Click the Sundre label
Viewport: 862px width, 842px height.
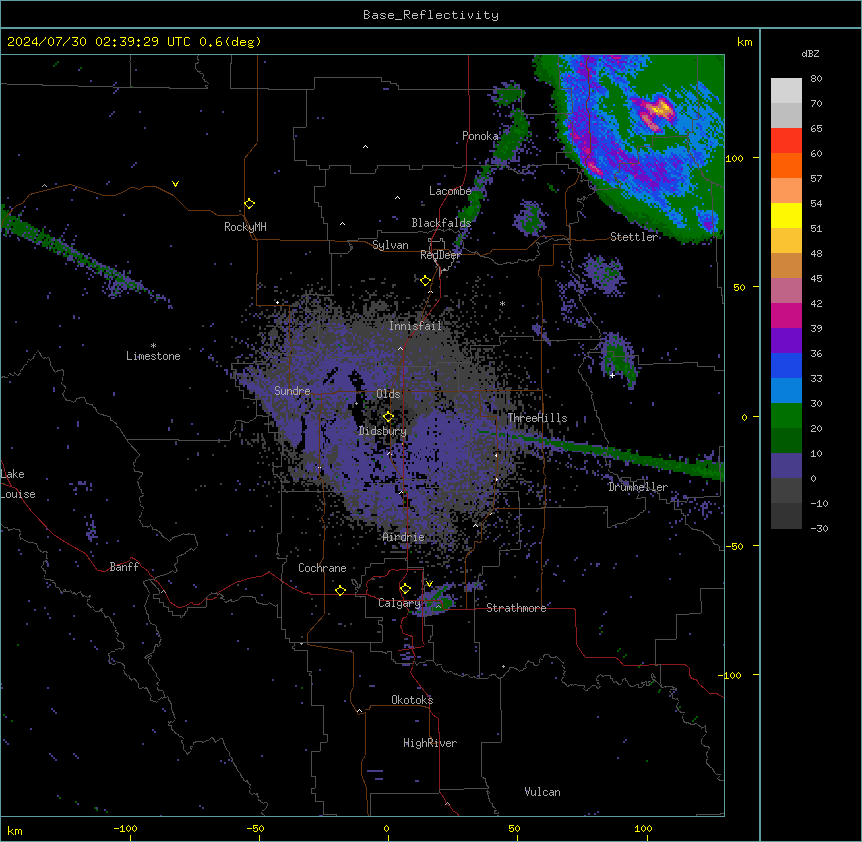coord(292,391)
